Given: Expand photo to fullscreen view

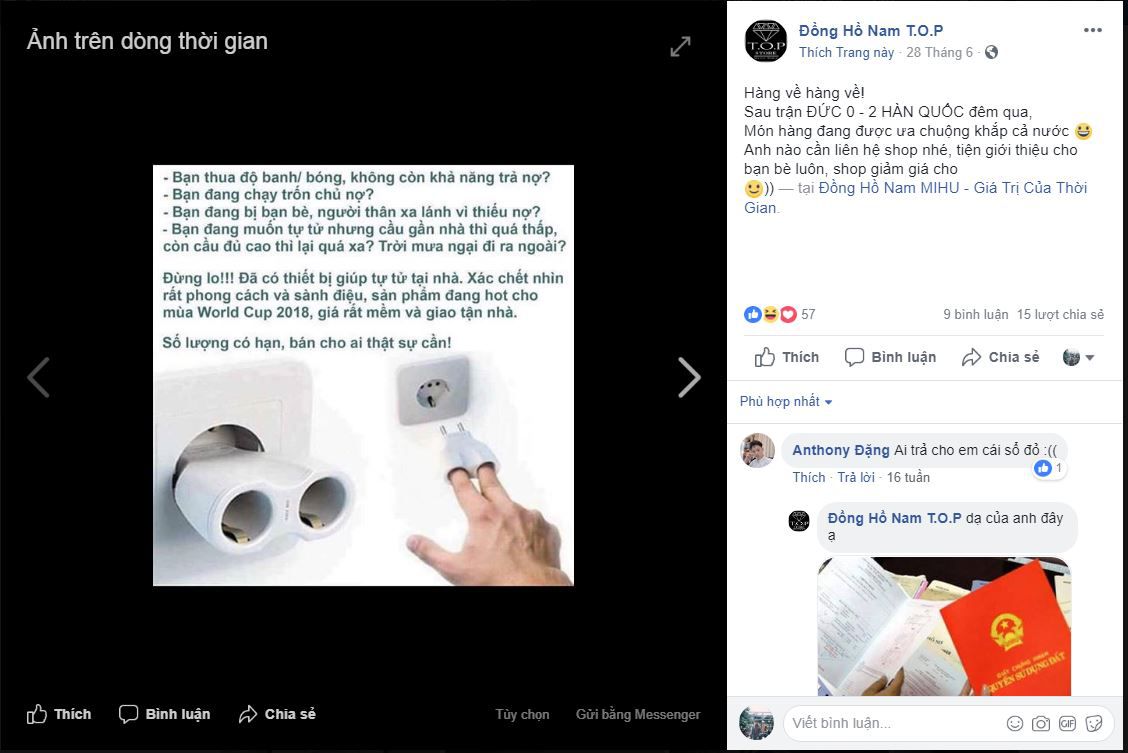Looking at the screenshot, I should click(680, 47).
